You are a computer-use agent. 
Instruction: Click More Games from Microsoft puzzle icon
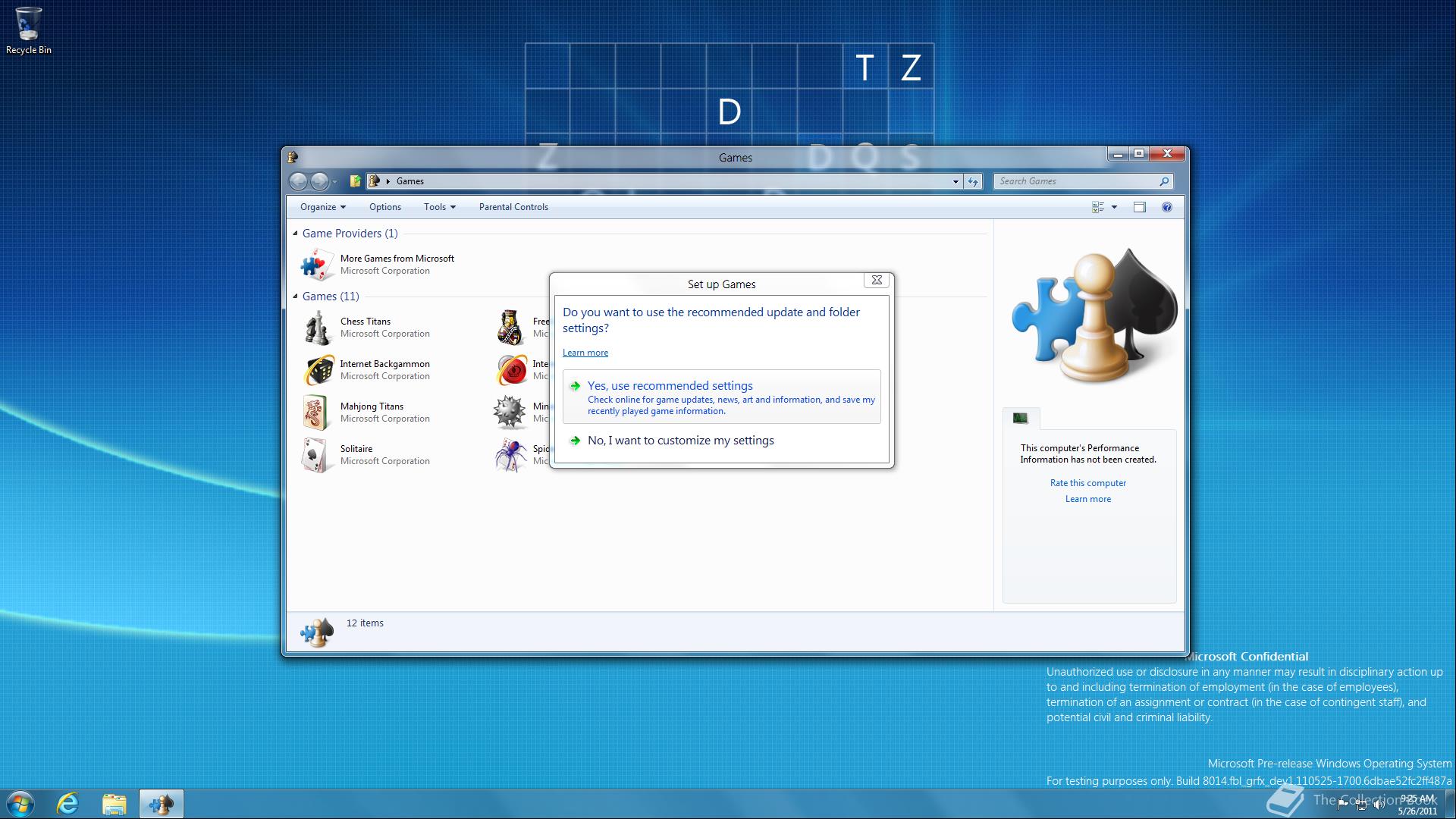click(317, 265)
